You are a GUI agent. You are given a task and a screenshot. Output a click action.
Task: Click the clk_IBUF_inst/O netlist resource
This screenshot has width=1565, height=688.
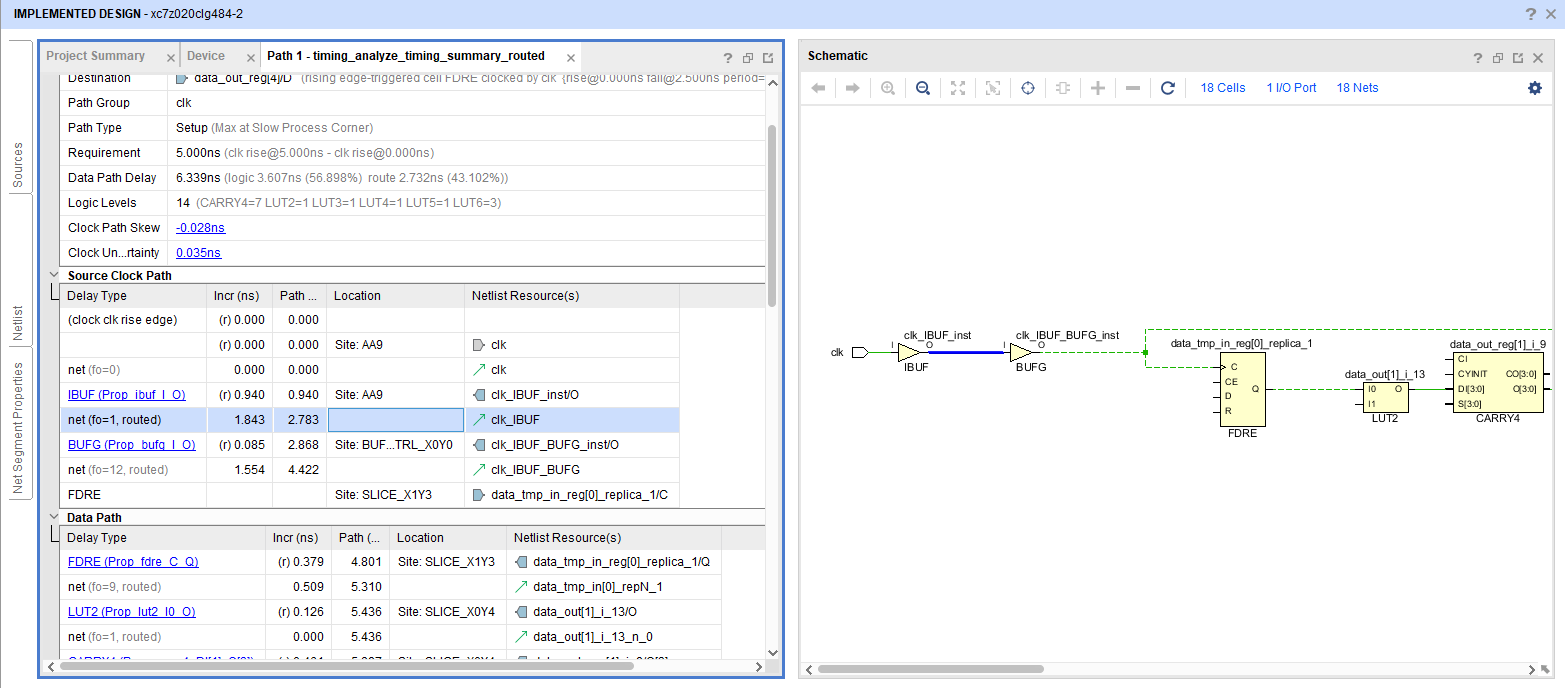point(534,395)
